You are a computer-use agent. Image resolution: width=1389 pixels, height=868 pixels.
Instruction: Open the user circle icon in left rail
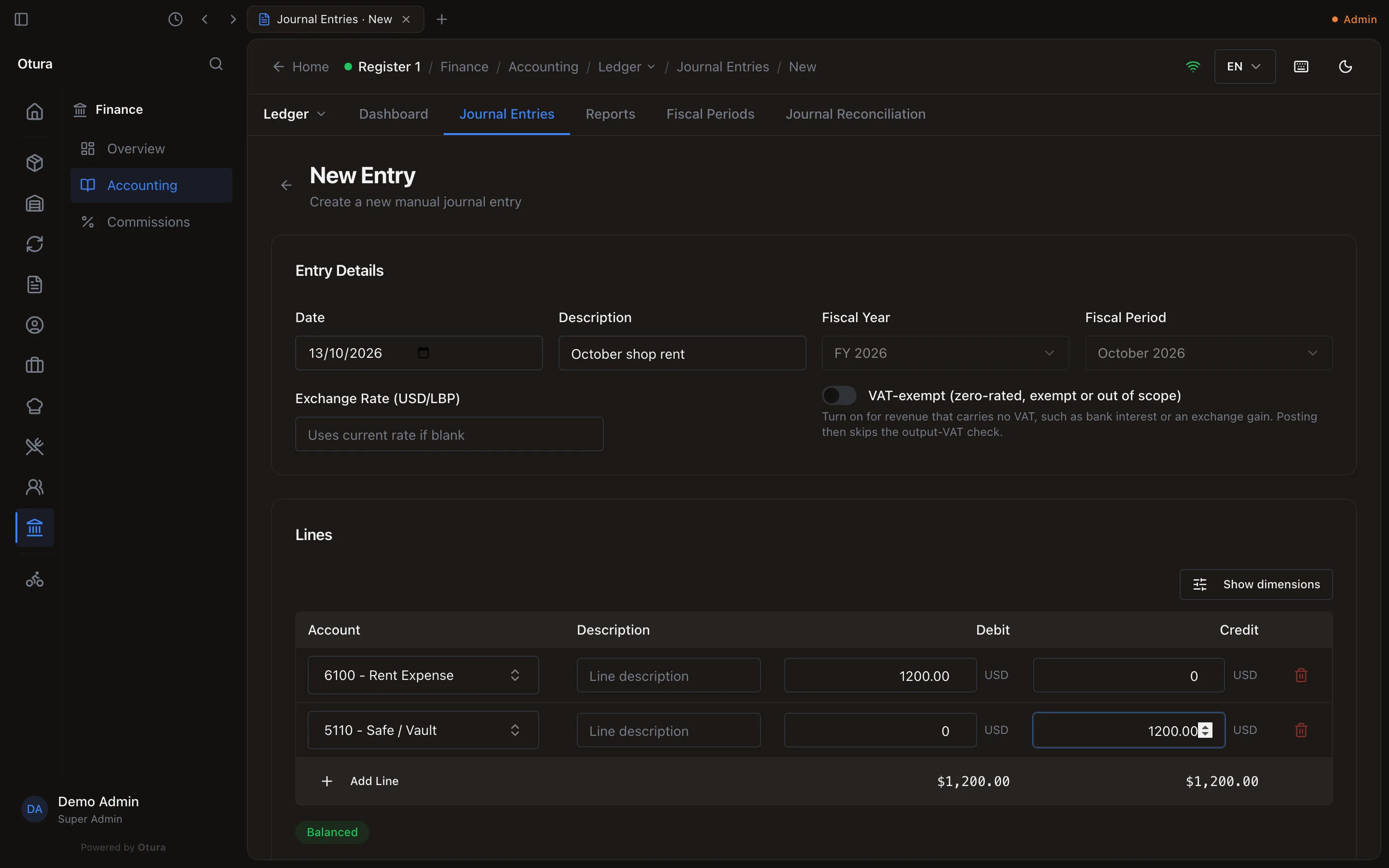(35, 325)
